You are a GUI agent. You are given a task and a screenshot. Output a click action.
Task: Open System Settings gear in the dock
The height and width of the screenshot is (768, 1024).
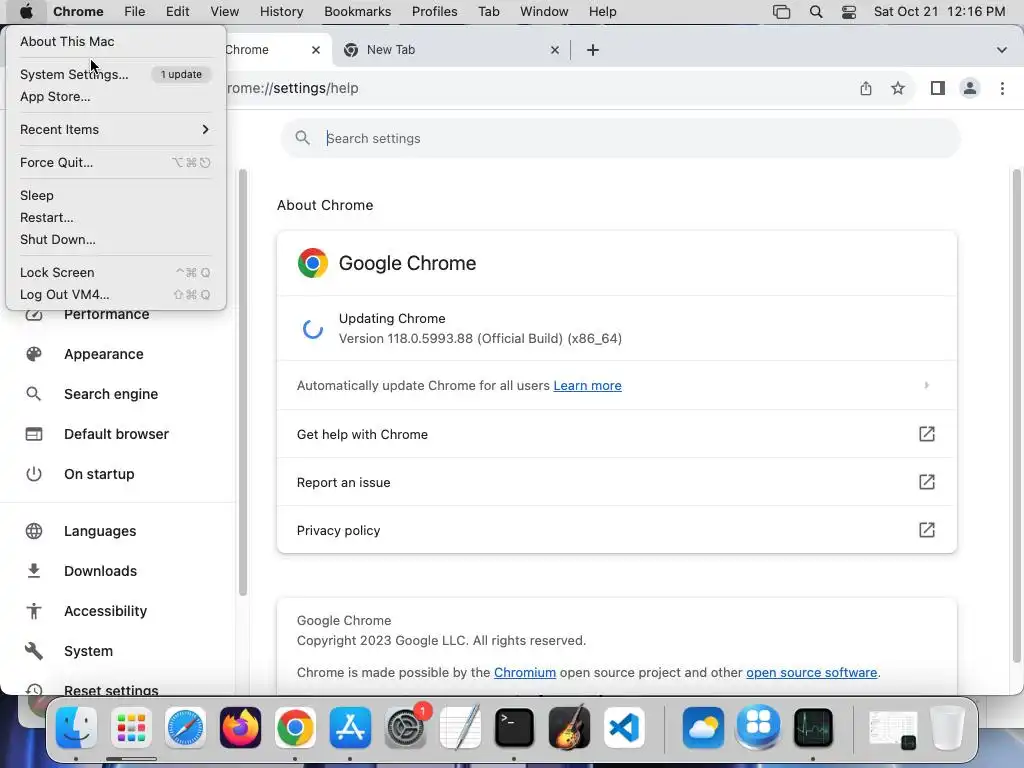[406, 728]
